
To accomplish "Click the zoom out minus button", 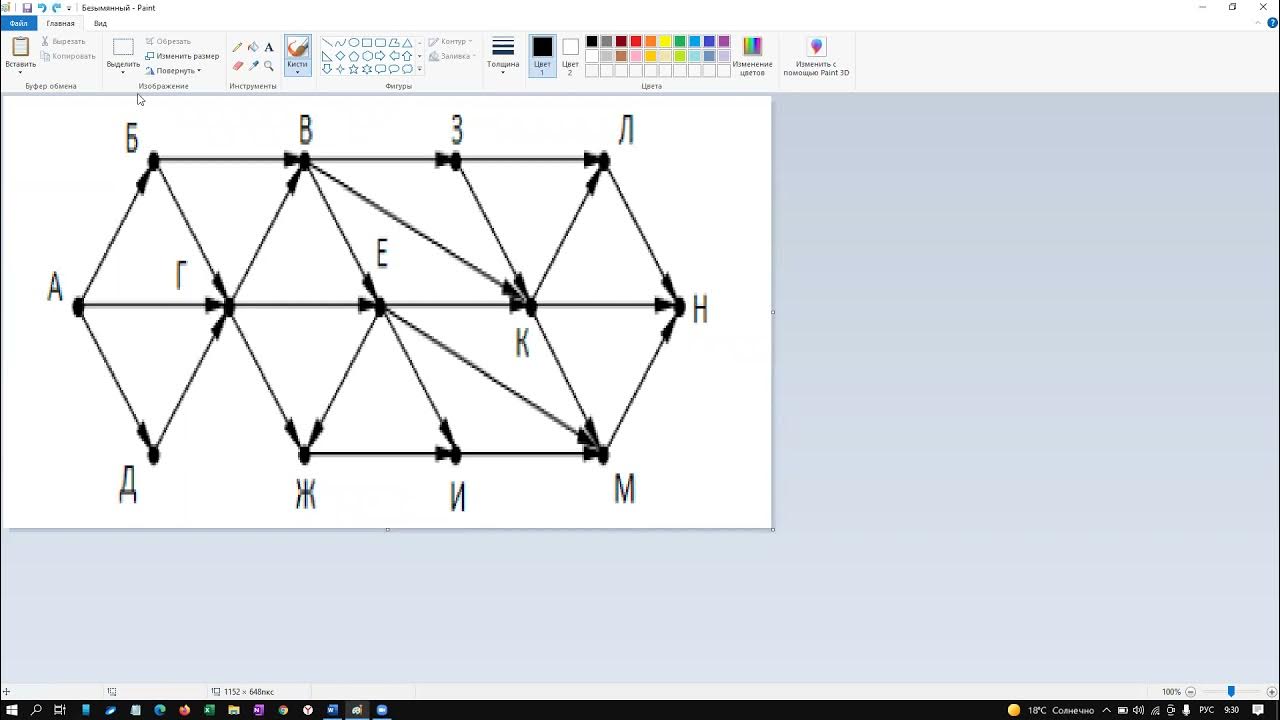I will click(x=1190, y=692).
